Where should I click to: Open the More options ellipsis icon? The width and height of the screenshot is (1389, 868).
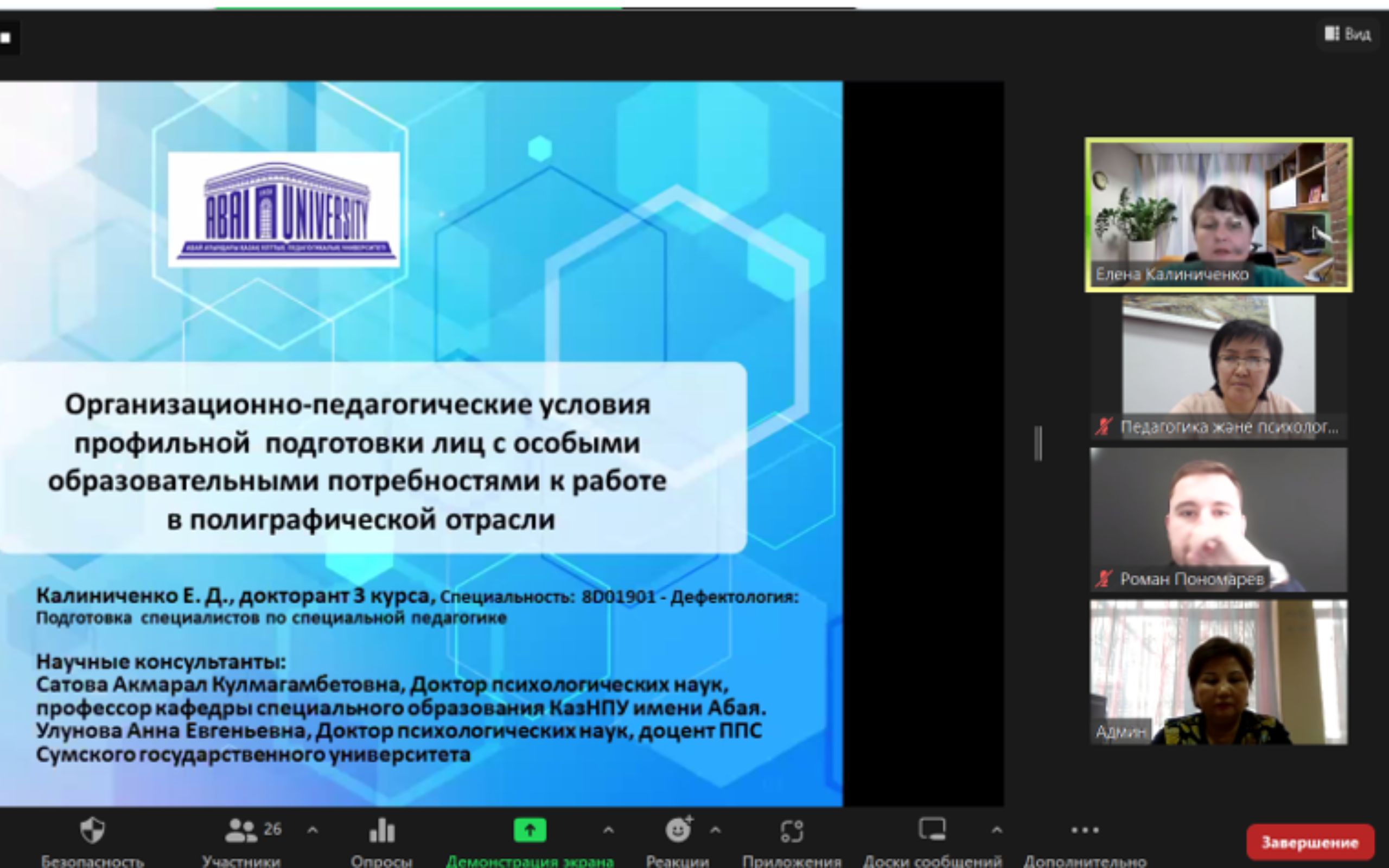pos(1084,830)
